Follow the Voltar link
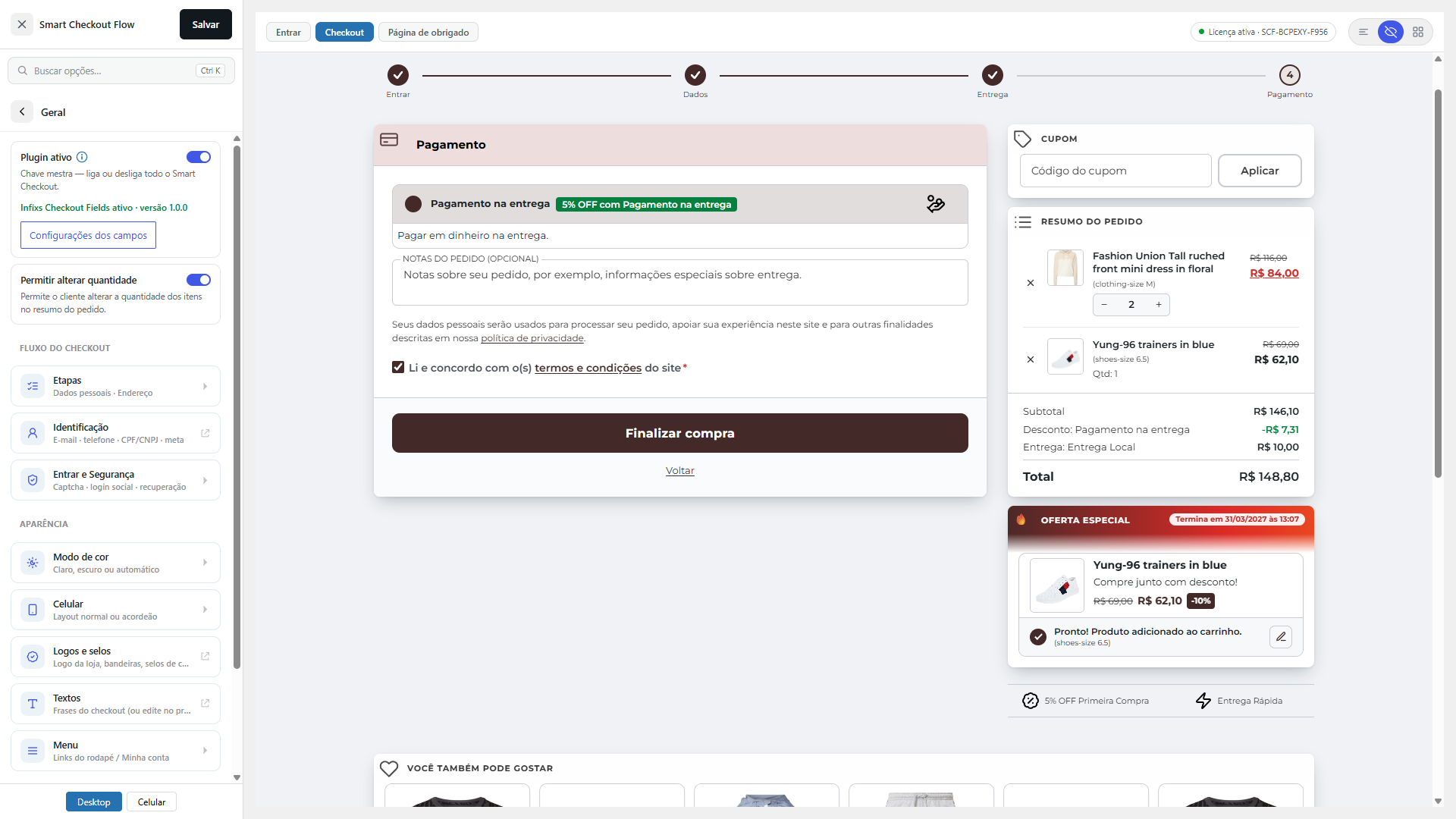Image resolution: width=1456 pixels, height=819 pixels. click(680, 470)
